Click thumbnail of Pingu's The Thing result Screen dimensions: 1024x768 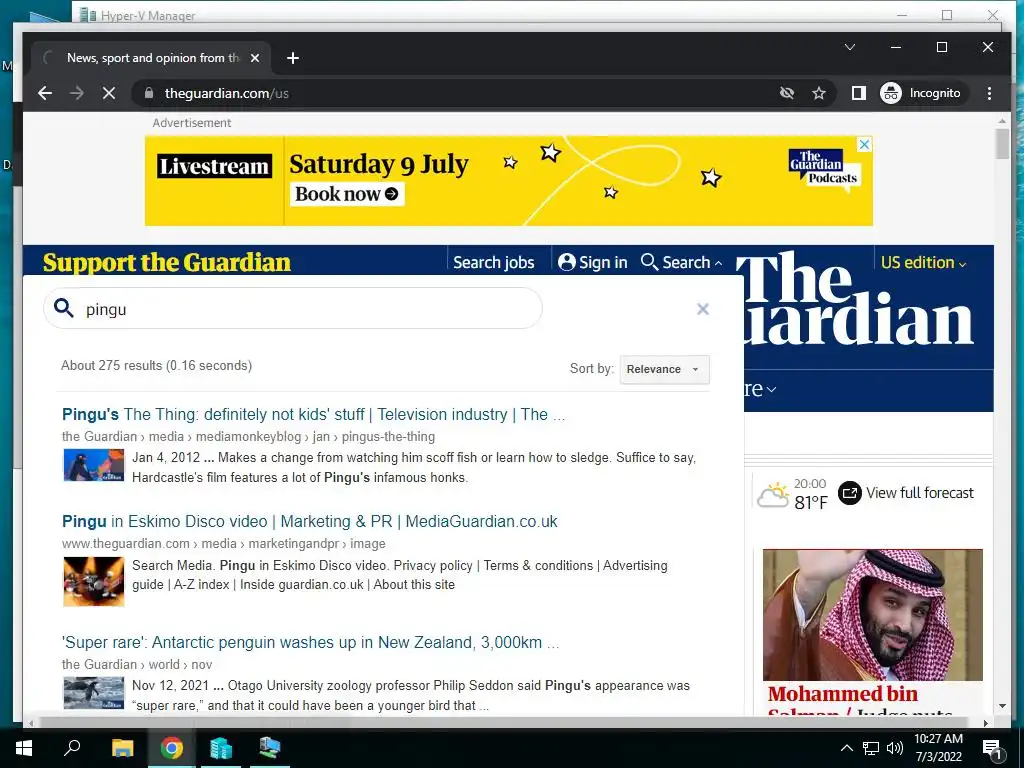[93, 465]
